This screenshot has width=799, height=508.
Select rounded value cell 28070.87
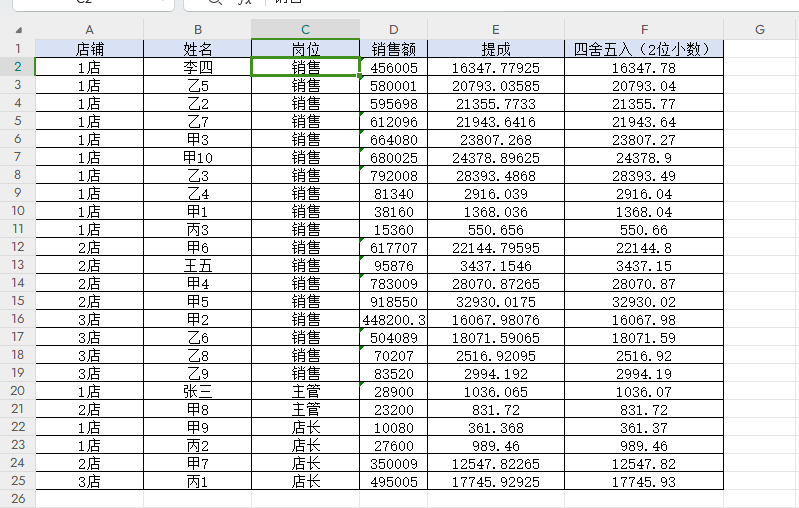[644, 283]
